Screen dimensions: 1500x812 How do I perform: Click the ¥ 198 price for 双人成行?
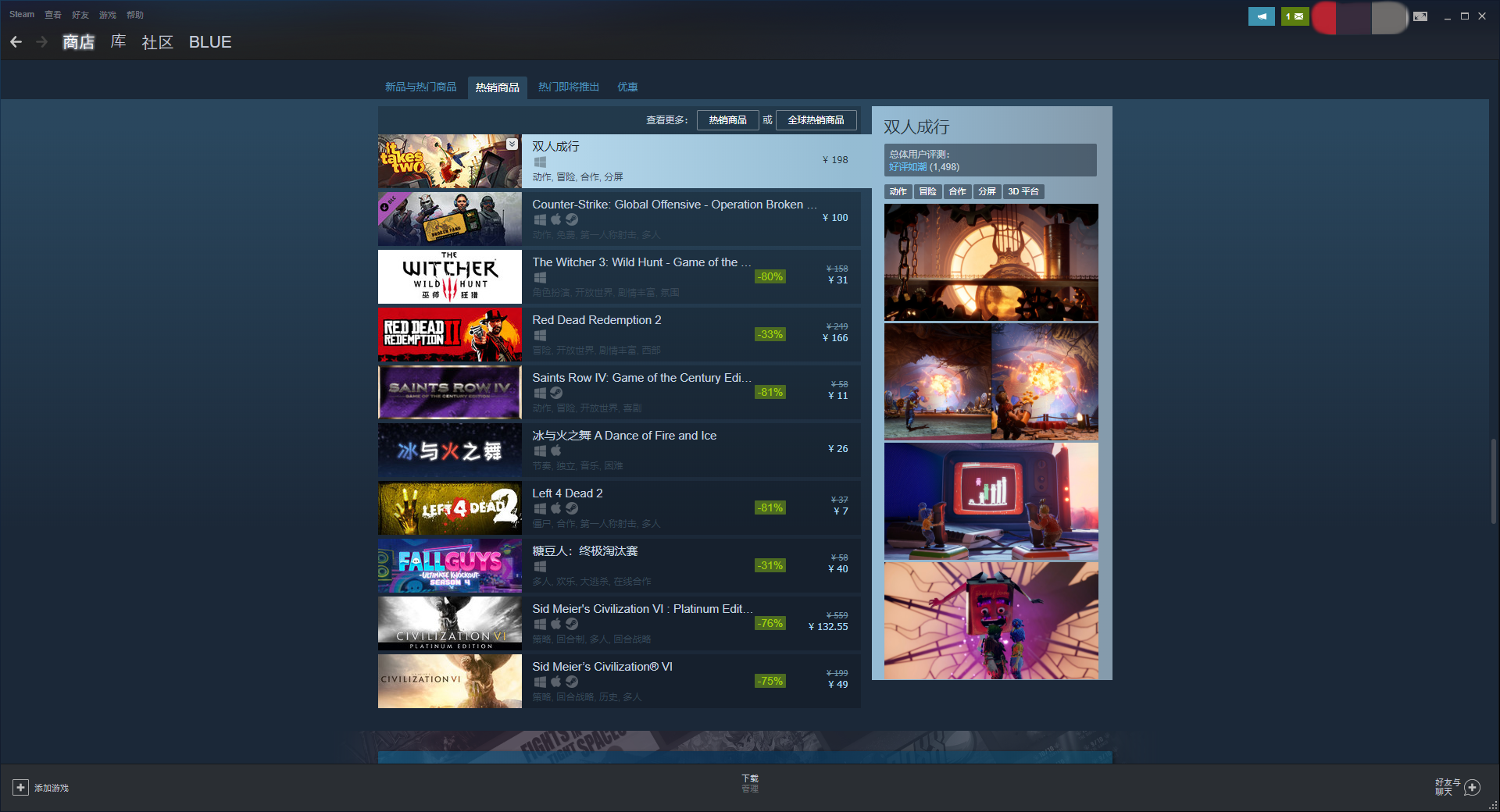(x=835, y=160)
